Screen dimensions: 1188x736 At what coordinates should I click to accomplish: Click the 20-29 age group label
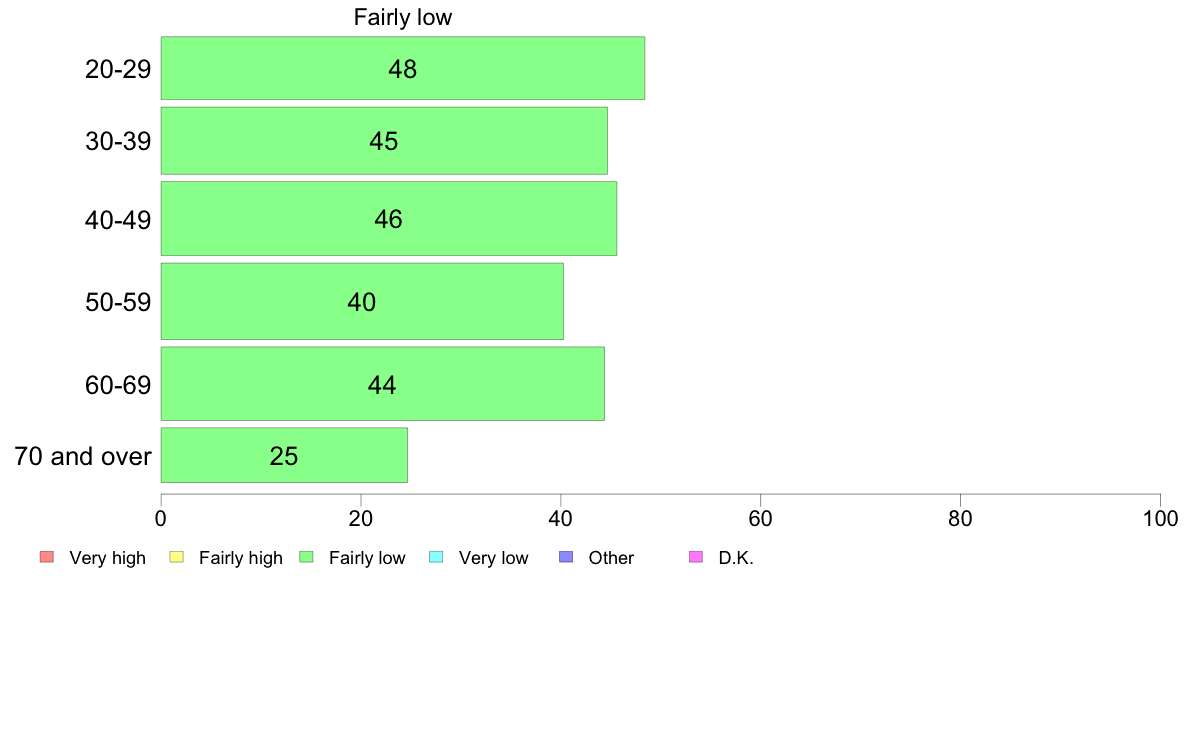click(x=118, y=69)
